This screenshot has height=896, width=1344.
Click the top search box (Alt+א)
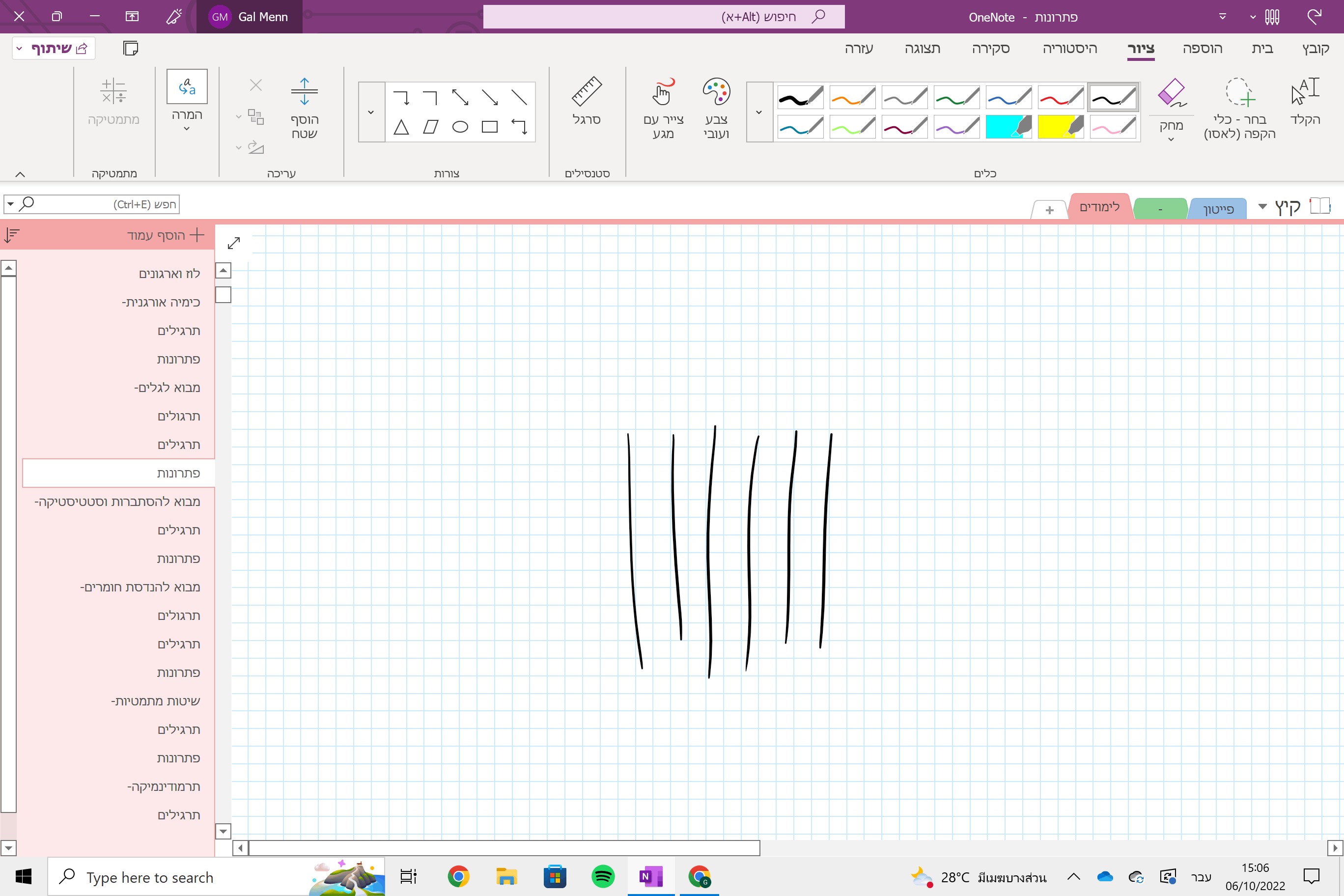coord(664,17)
